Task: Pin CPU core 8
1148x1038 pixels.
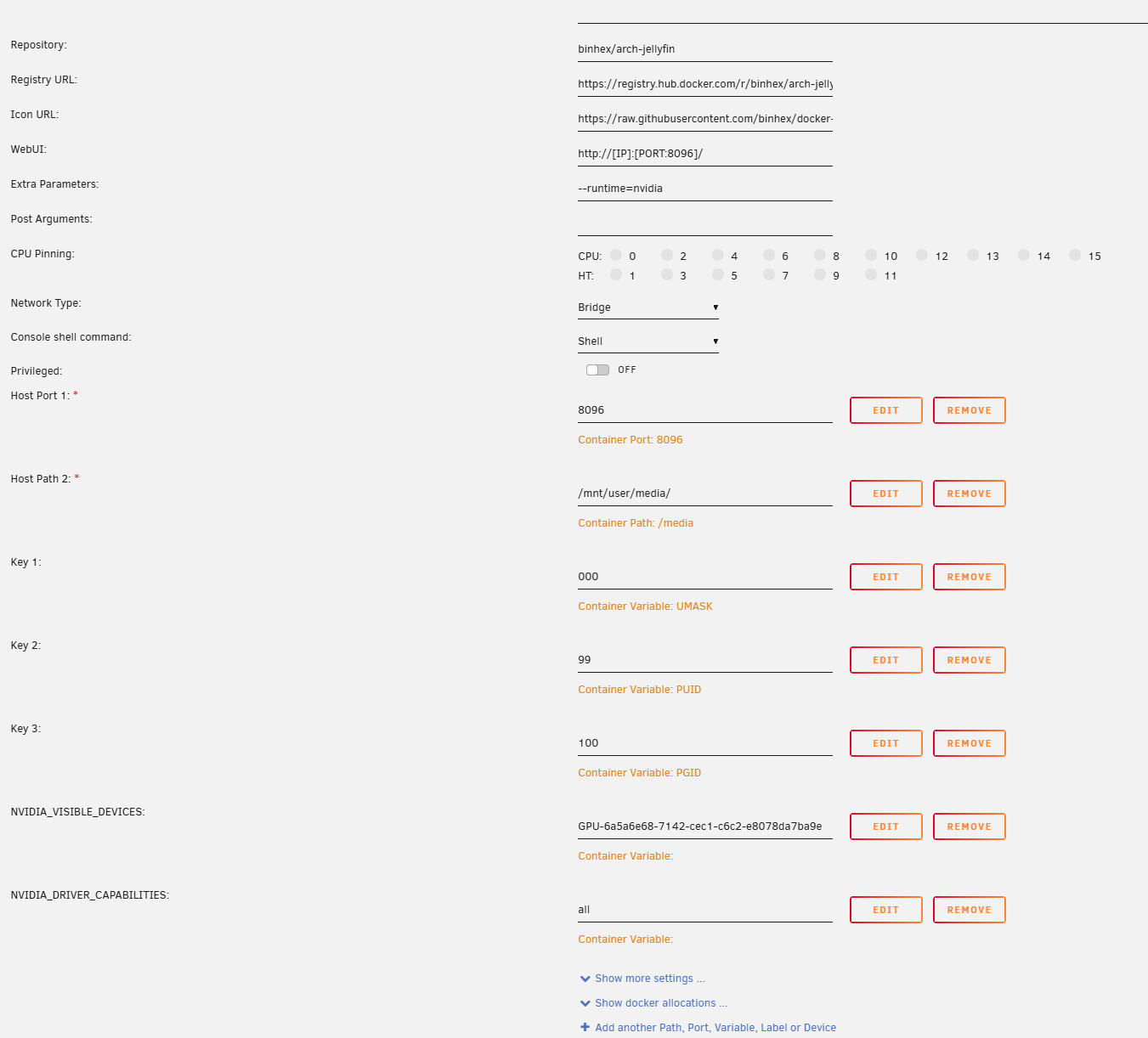Action: pos(820,255)
